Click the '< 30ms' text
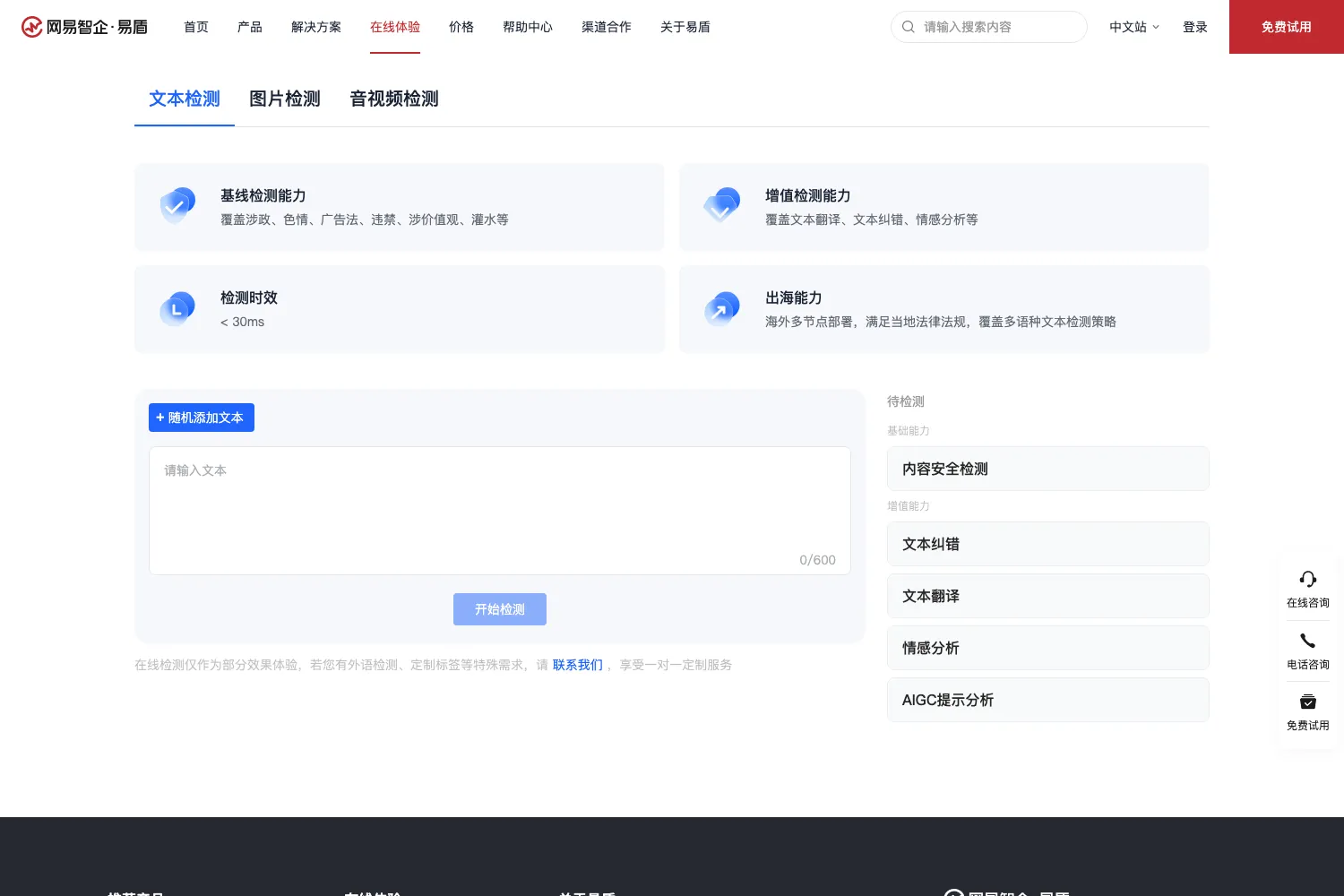This screenshot has width=1344, height=896. click(243, 322)
